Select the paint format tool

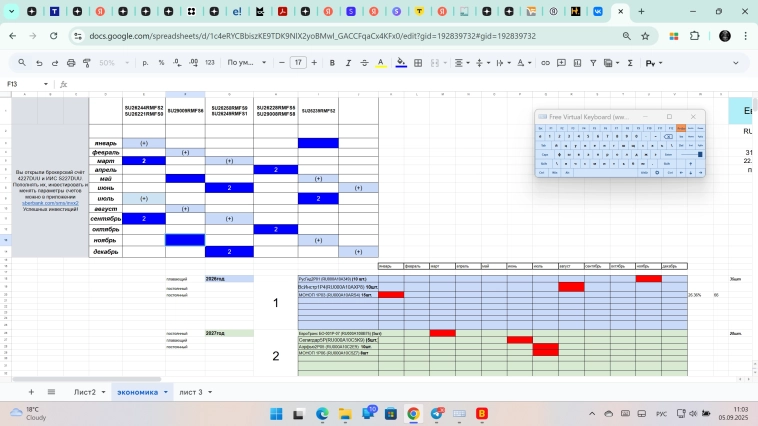[x=84, y=62]
